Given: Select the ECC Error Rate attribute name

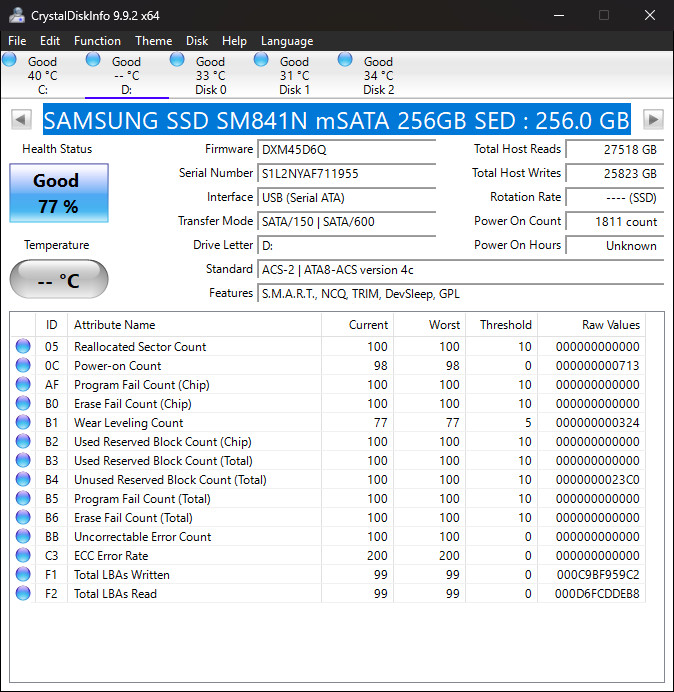Looking at the screenshot, I should 111,556.
